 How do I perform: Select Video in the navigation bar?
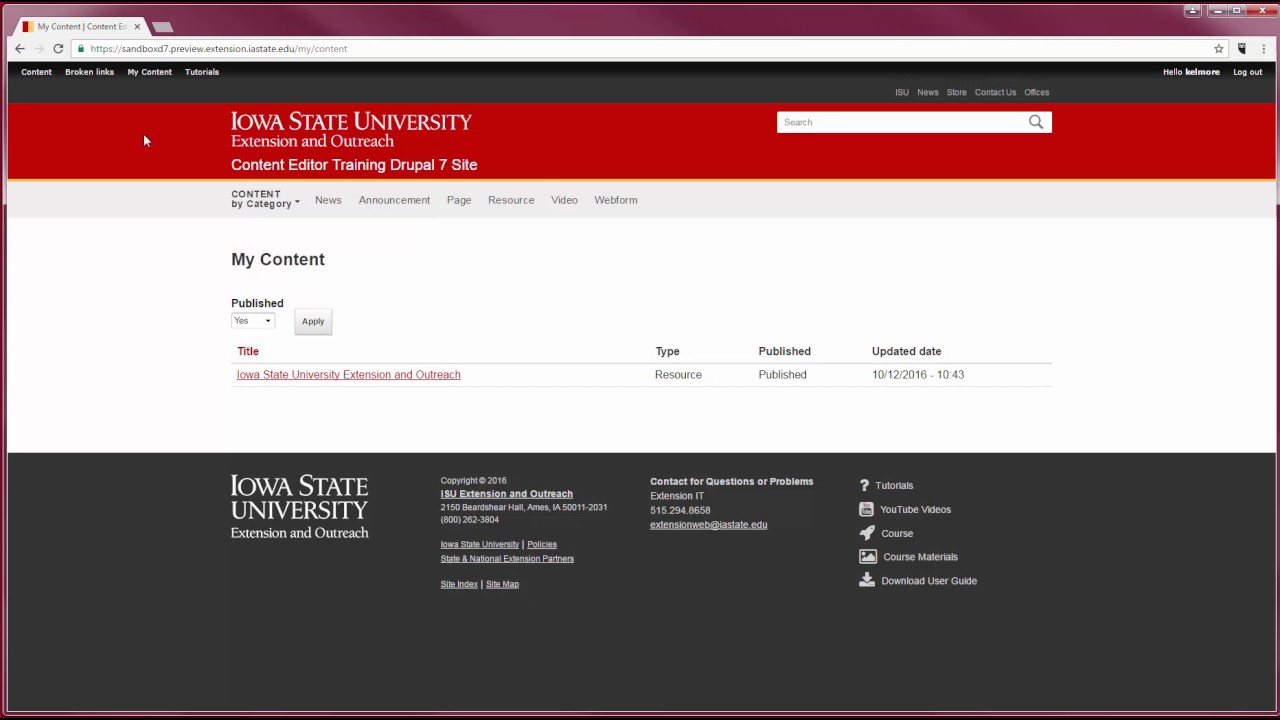[564, 200]
